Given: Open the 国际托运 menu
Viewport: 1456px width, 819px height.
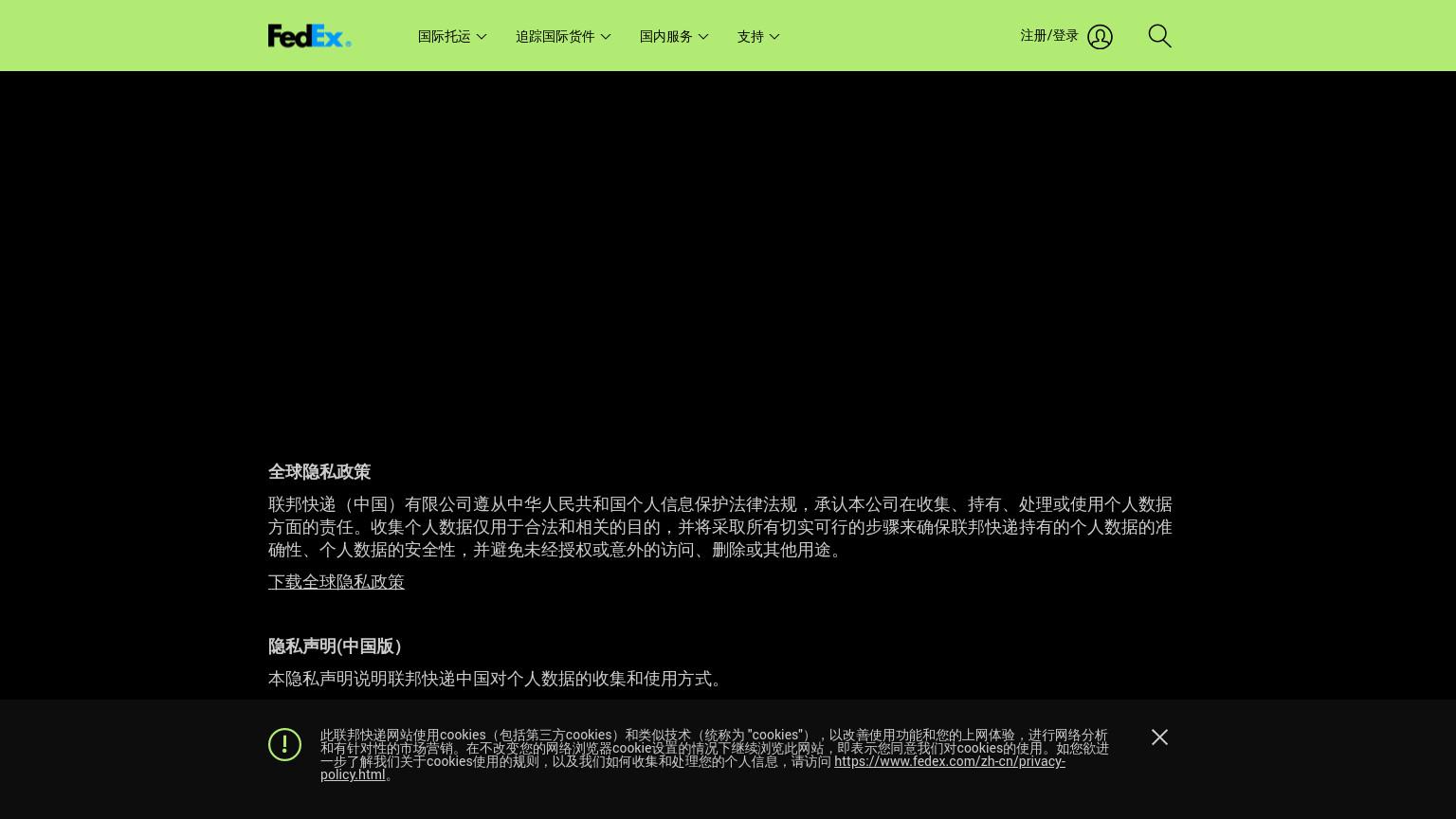Looking at the screenshot, I should 452,36.
